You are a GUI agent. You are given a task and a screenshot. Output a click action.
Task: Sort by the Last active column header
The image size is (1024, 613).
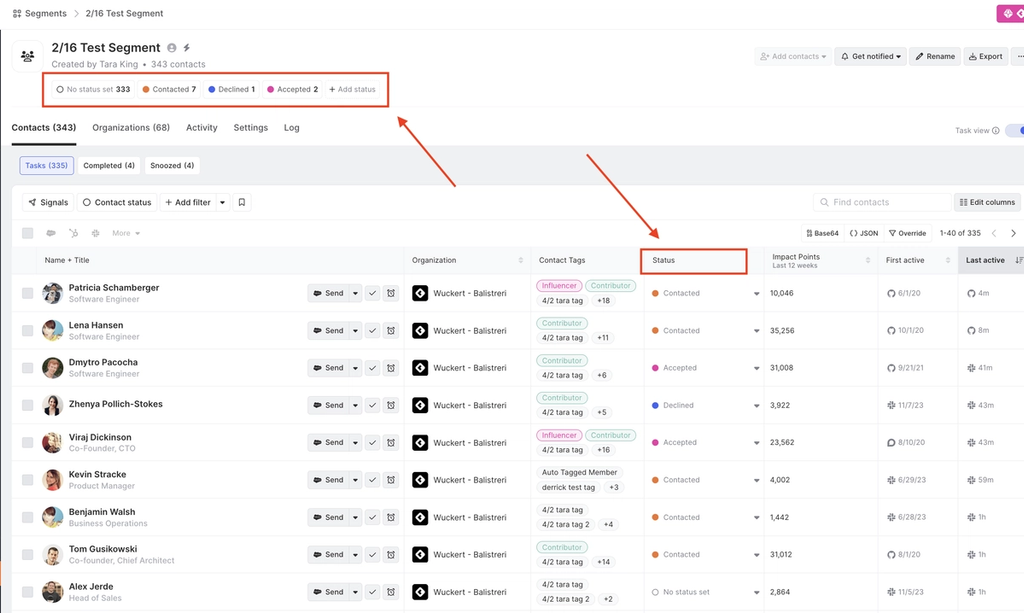pos(993,260)
